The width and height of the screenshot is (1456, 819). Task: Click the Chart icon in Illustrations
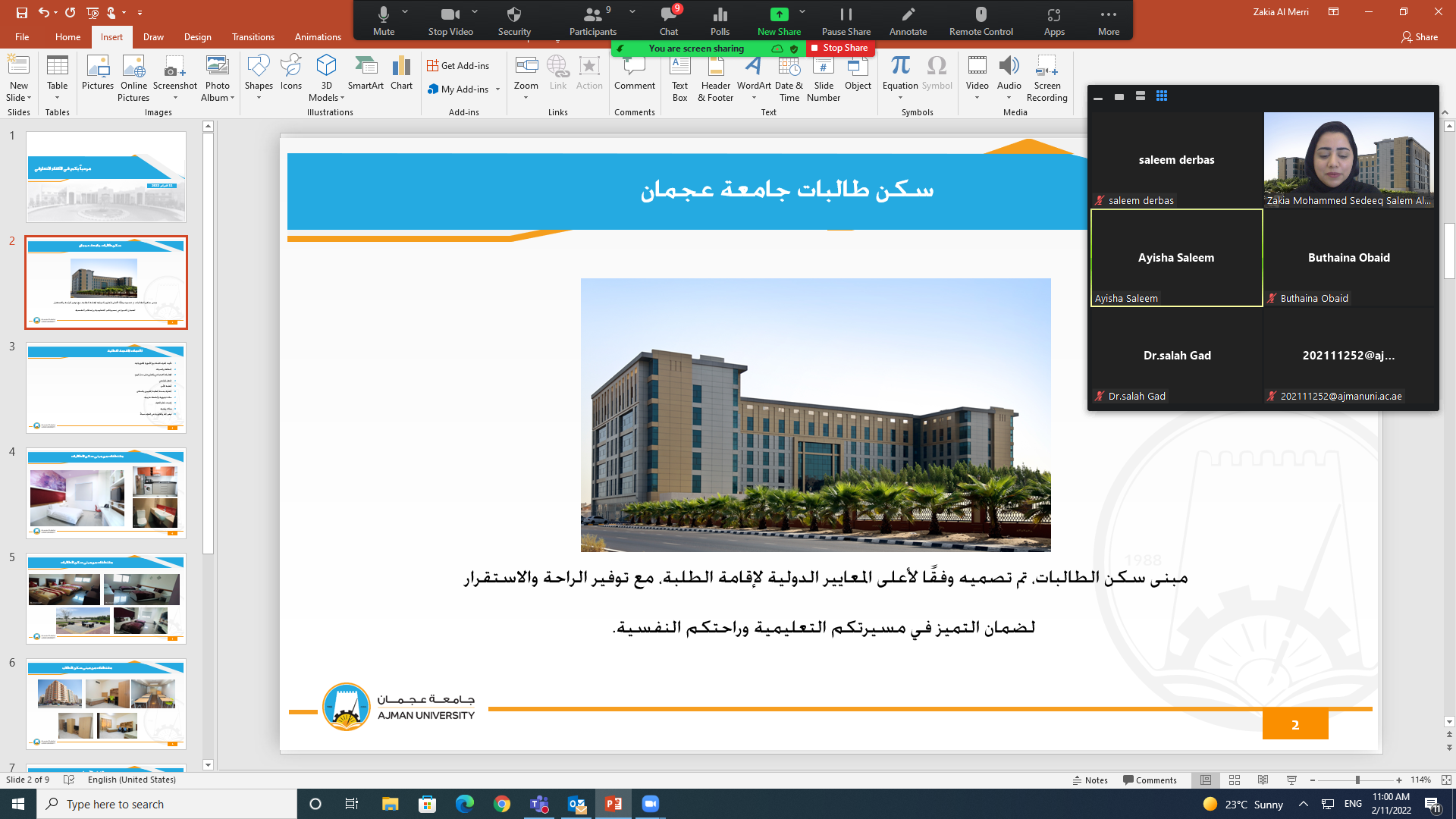point(401,74)
